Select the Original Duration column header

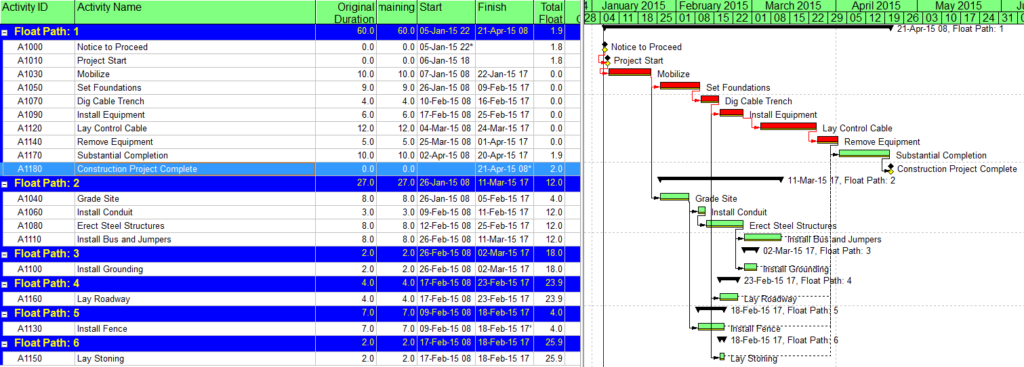coord(346,12)
